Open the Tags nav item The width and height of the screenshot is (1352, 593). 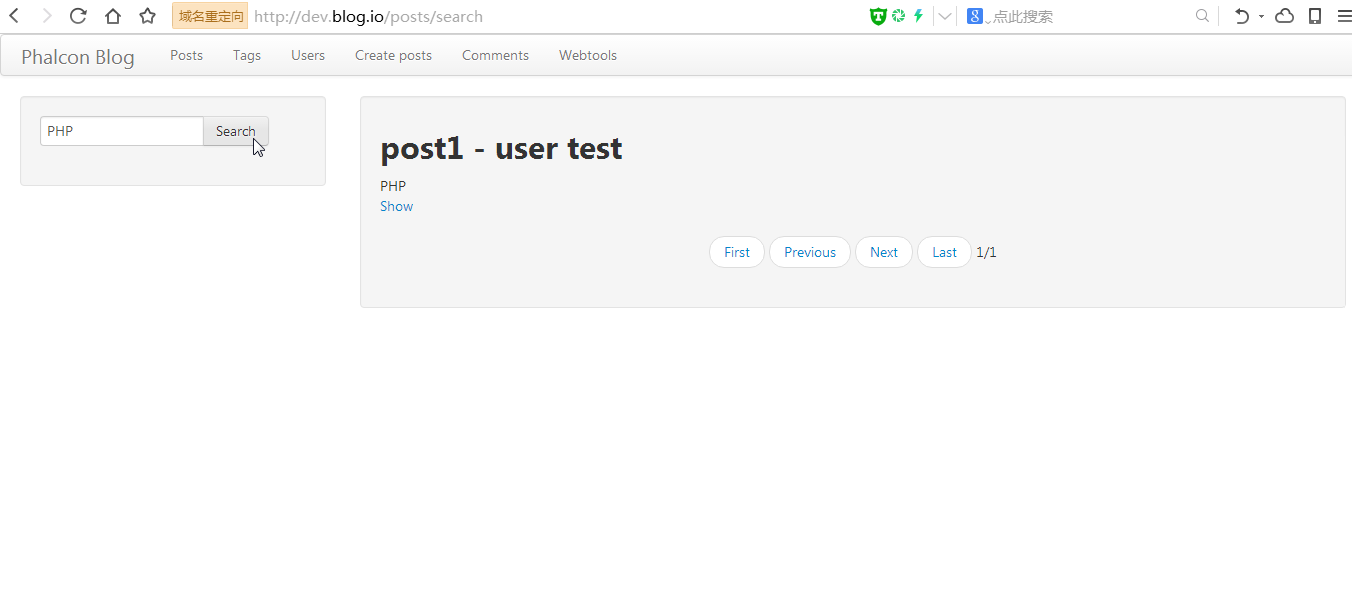pyautogui.click(x=247, y=55)
